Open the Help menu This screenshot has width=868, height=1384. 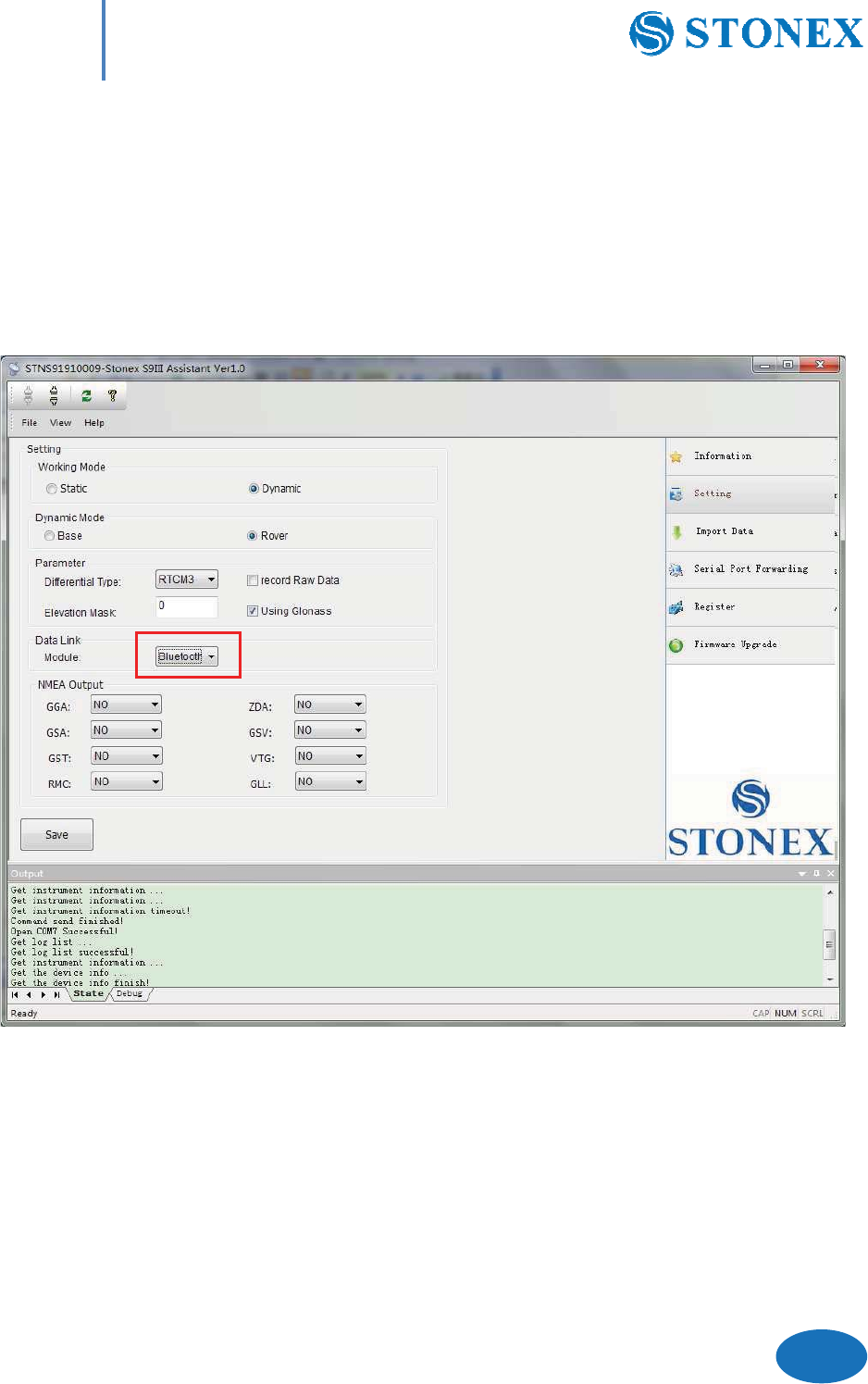[x=94, y=423]
